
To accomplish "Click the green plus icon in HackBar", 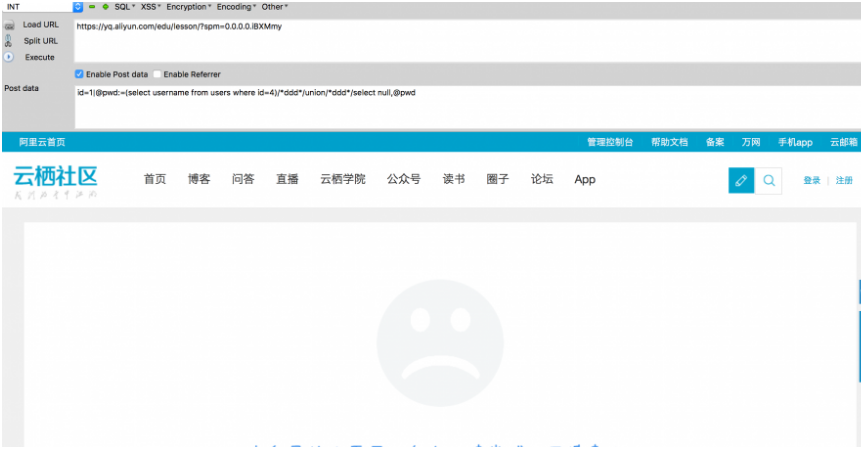I will click(105, 7).
